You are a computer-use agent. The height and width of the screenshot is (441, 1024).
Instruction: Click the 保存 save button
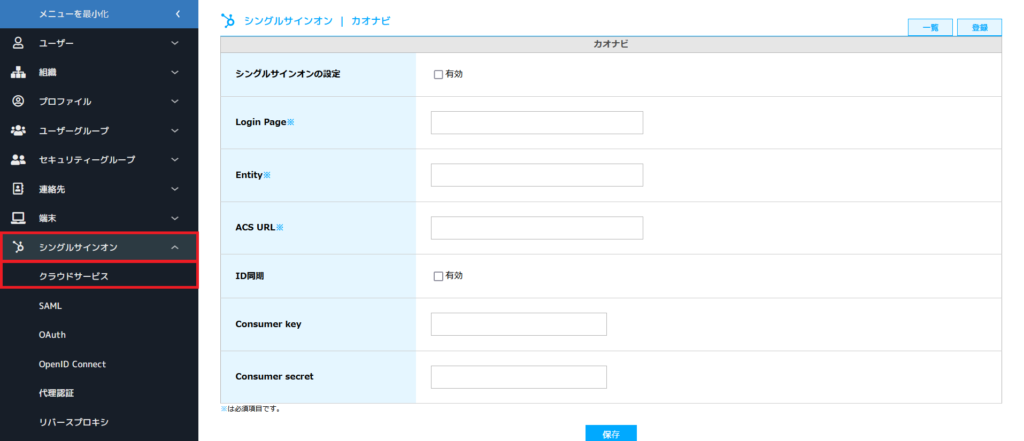pyautogui.click(x=611, y=433)
